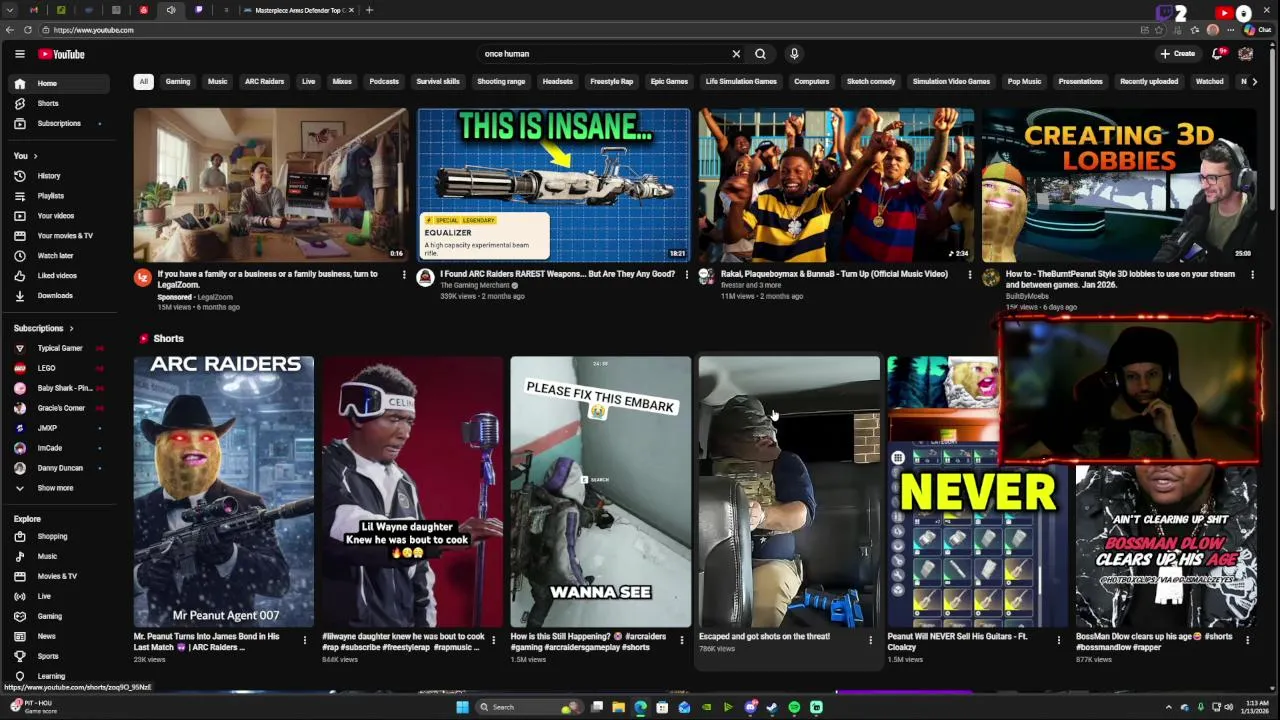The width and height of the screenshot is (1280, 720).
Task: Open Music in Explore section
Action: pyautogui.click(x=60, y=556)
